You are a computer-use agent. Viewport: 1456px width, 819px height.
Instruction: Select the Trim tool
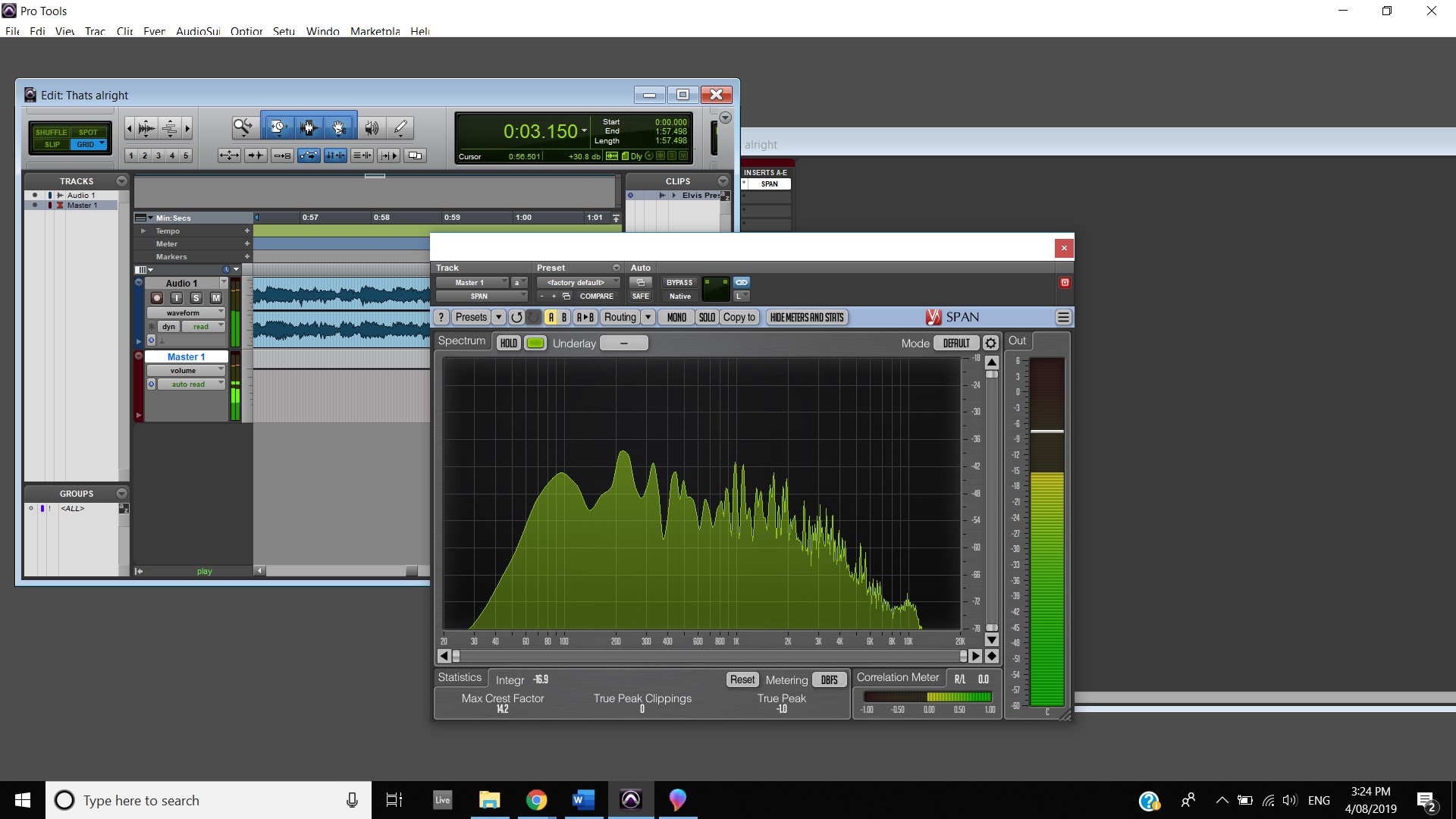tap(278, 127)
